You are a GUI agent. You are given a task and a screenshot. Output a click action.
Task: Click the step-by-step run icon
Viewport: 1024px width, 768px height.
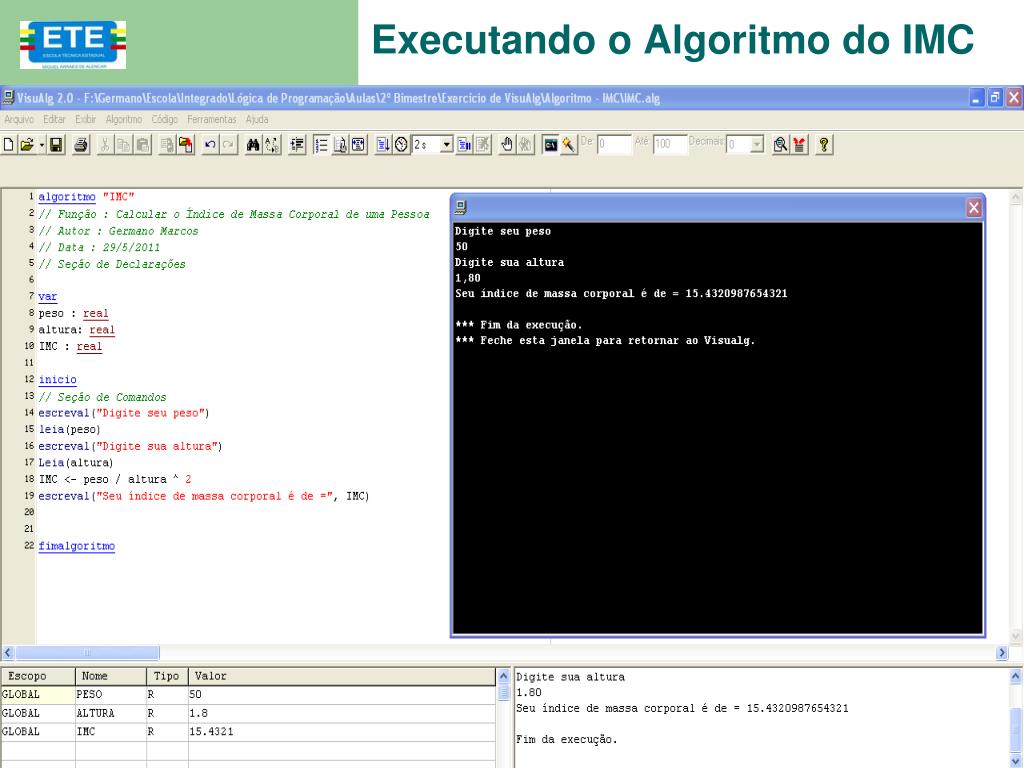point(383,144)
